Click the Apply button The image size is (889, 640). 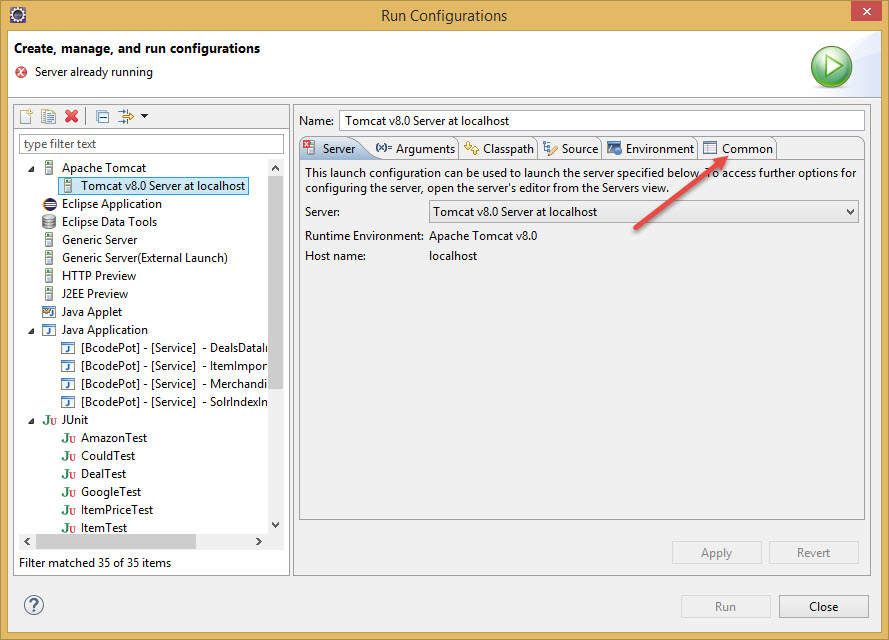pyautogui.click(x=717, y=553)
